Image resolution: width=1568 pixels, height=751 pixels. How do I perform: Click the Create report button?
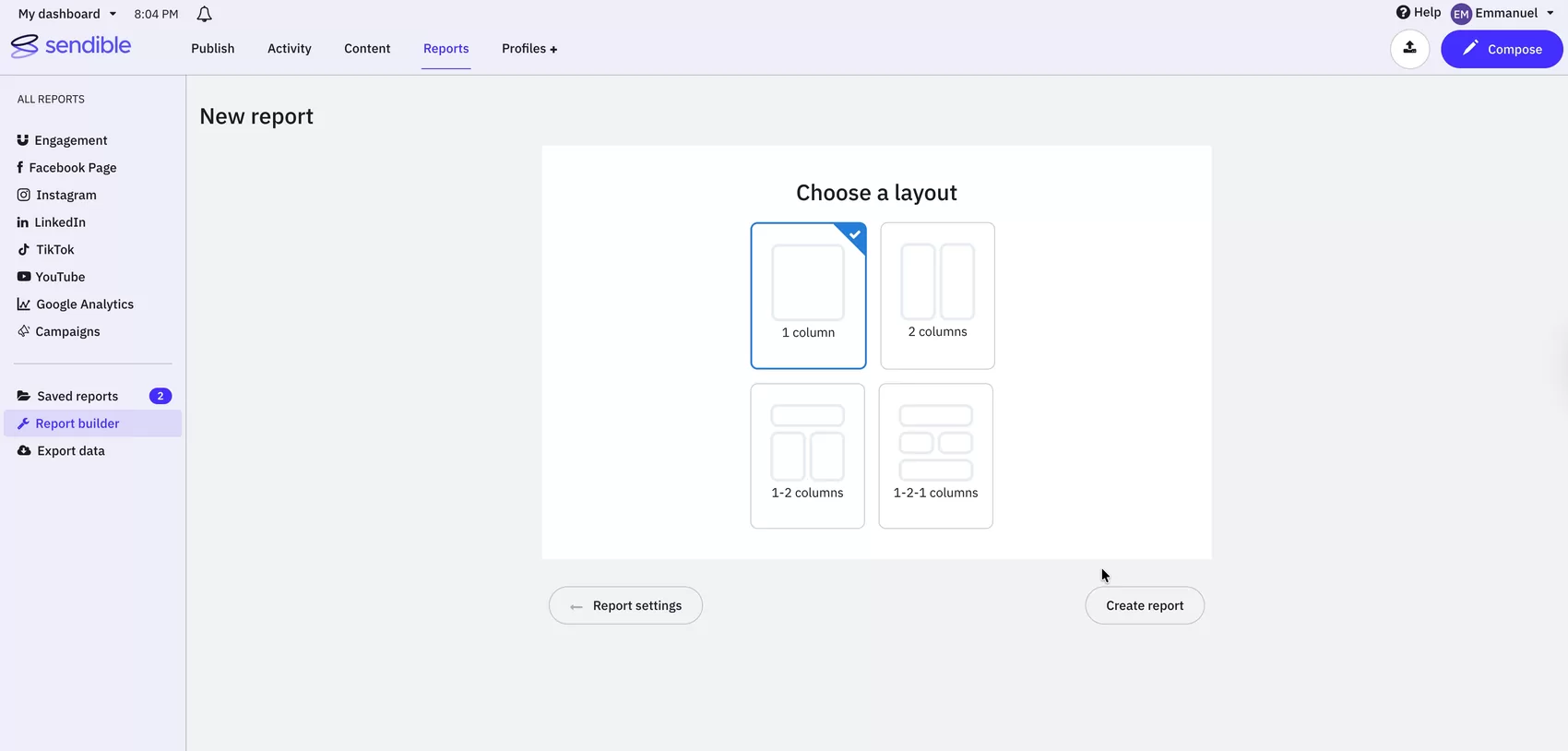click(1145, 605)
